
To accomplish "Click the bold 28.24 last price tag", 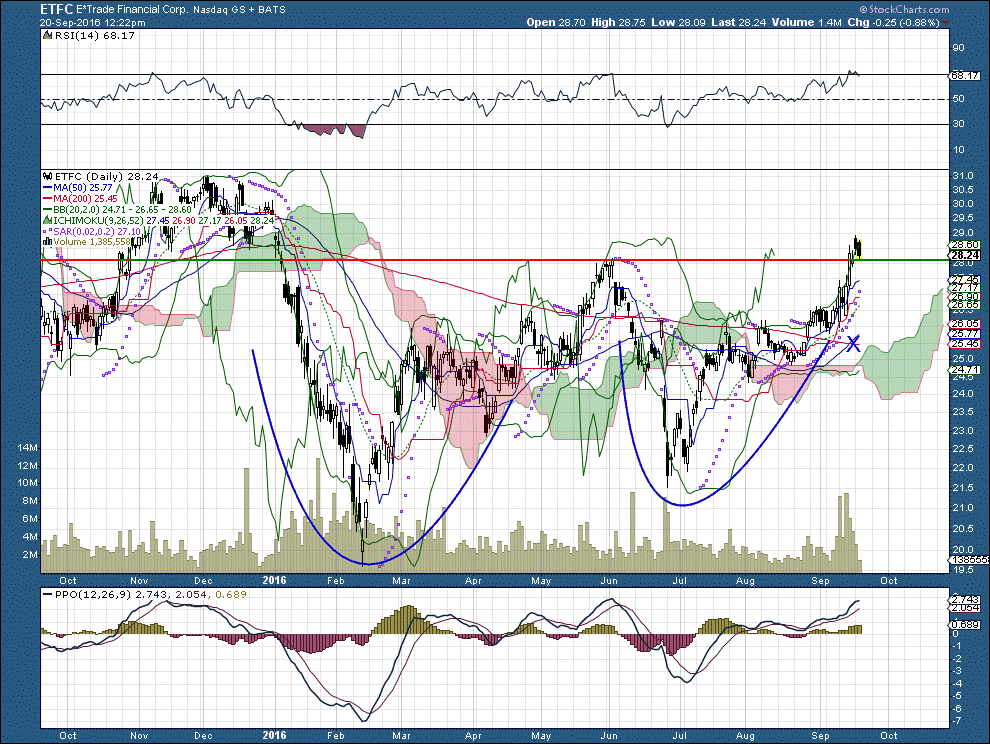I will (965, 255).
